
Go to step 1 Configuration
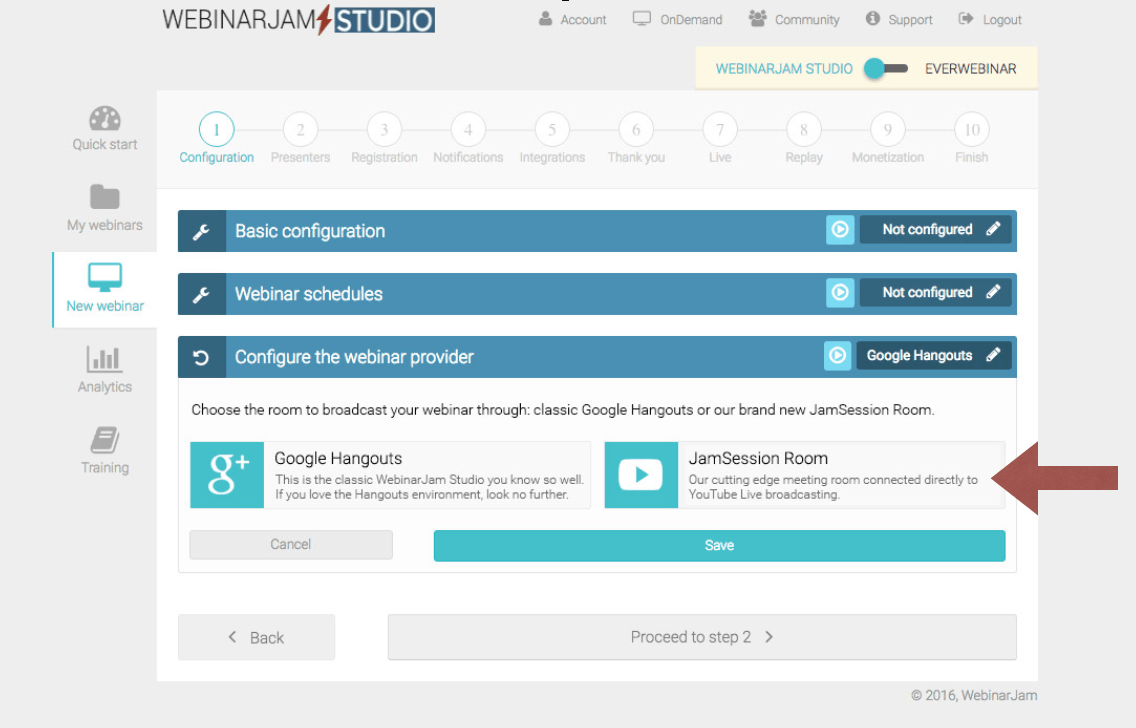[x=217, y=138]
